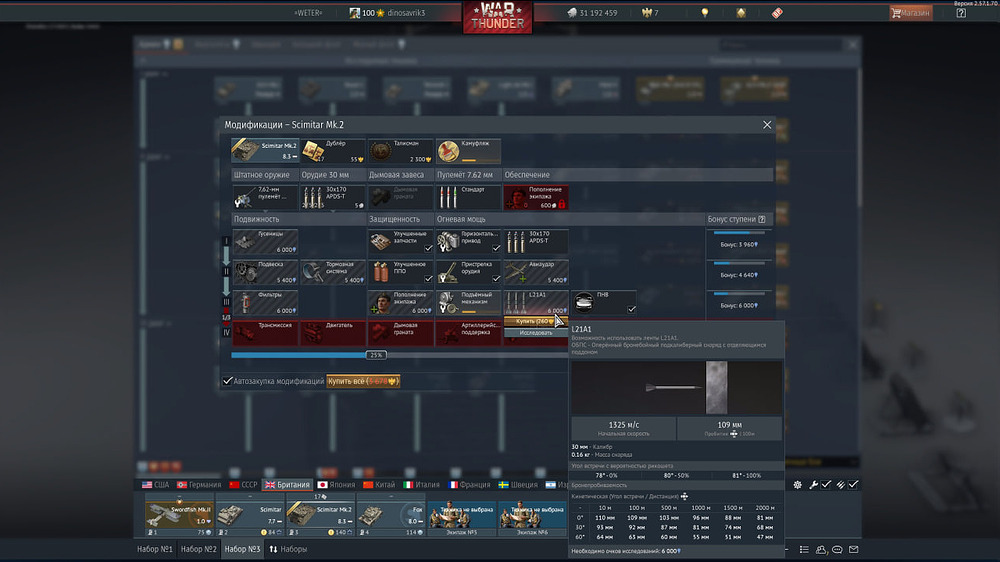The width and height of the screenshot is (1000, 562).
Task: Select the Тормозная система modification
Action: tap(332, 272)
